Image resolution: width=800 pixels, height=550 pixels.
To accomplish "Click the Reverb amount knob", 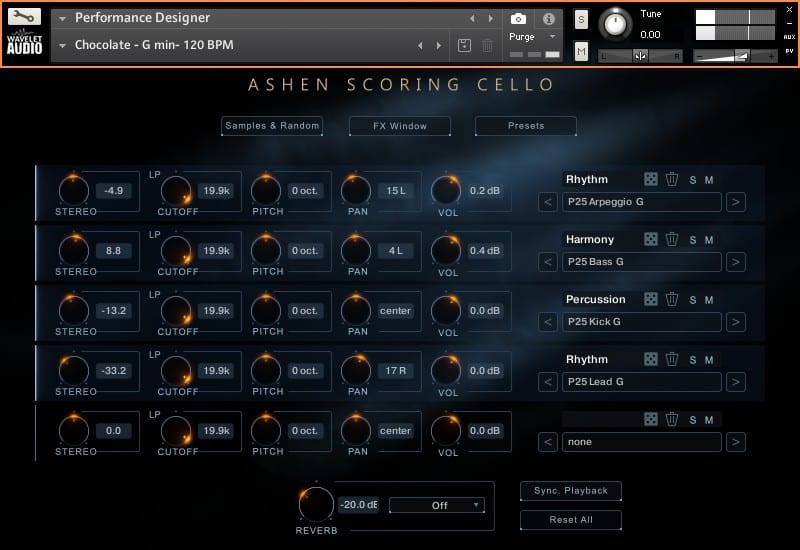I will point(316,503).
